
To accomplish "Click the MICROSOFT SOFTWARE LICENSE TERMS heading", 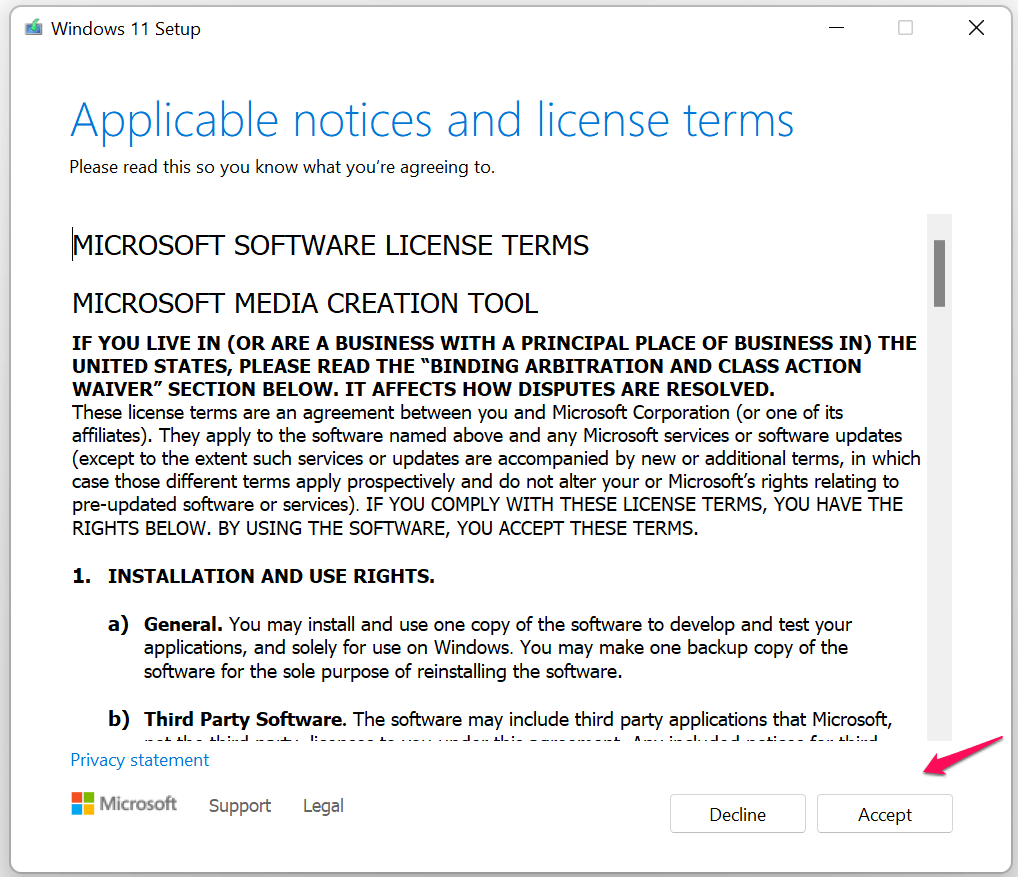I will coord(330,245).
